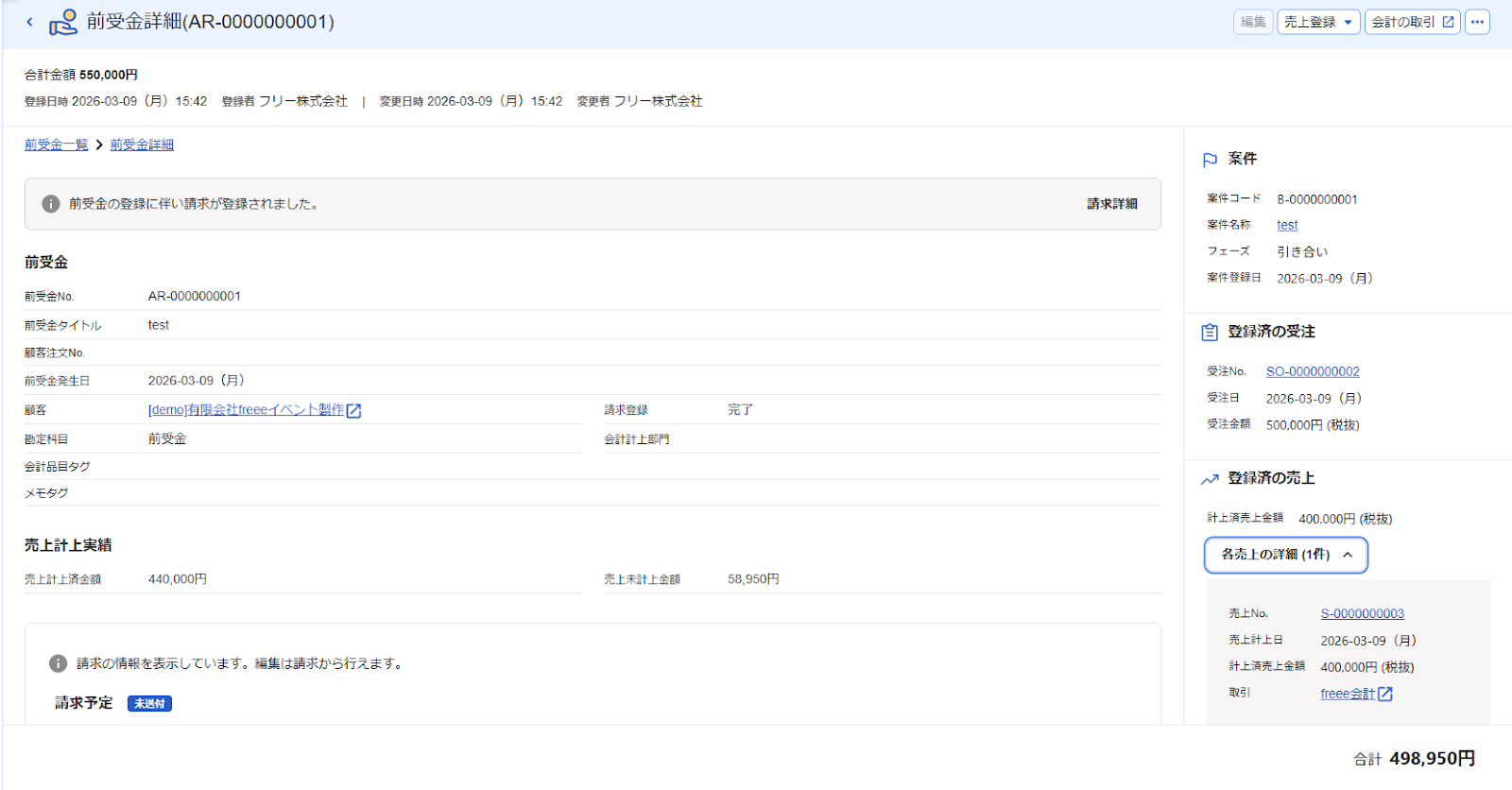
Task: Click the page title 前受金詳細(AR-0000000001)
Action: click(x=211, y=22)
